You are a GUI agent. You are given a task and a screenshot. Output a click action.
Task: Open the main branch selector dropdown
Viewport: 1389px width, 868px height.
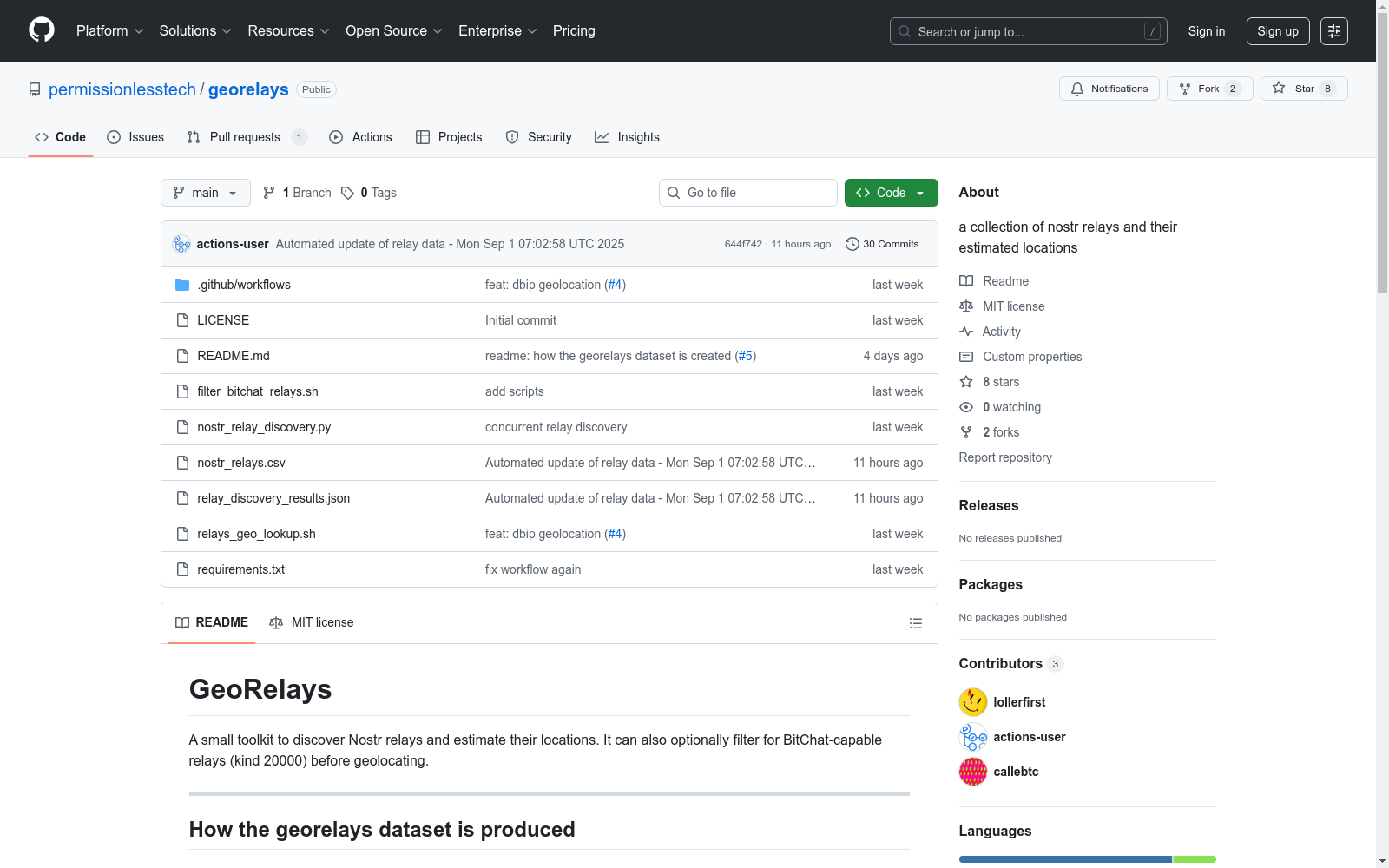[206, 193]
